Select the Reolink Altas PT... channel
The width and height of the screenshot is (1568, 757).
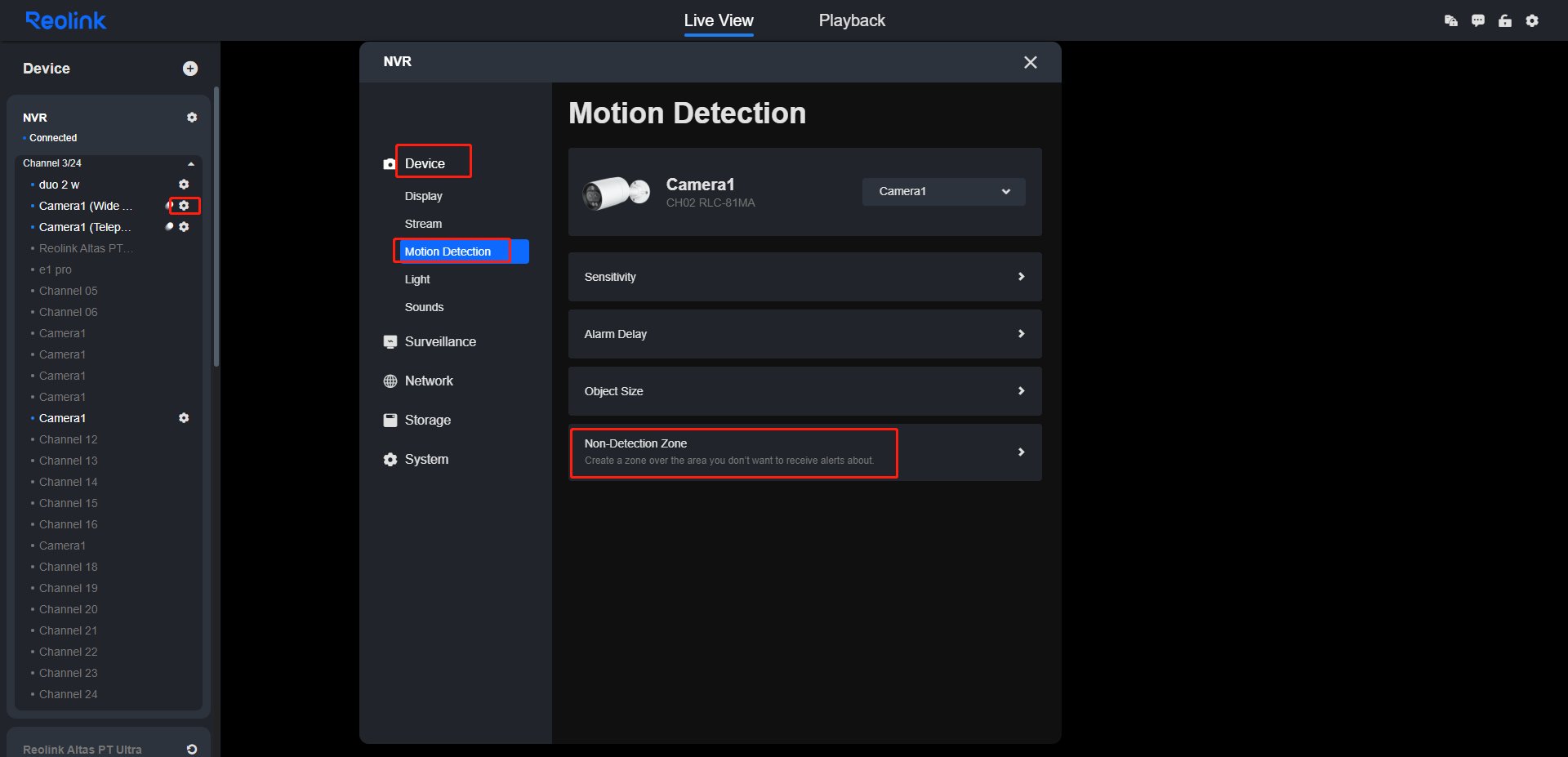(86, 248)
